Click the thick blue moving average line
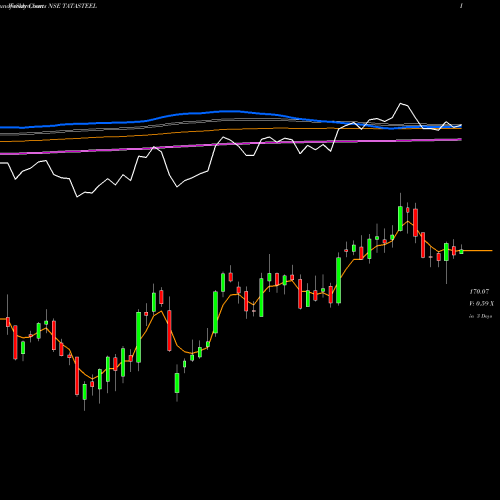Image resolution: width=500 pixels, height=500 pixels. (230, 111)
